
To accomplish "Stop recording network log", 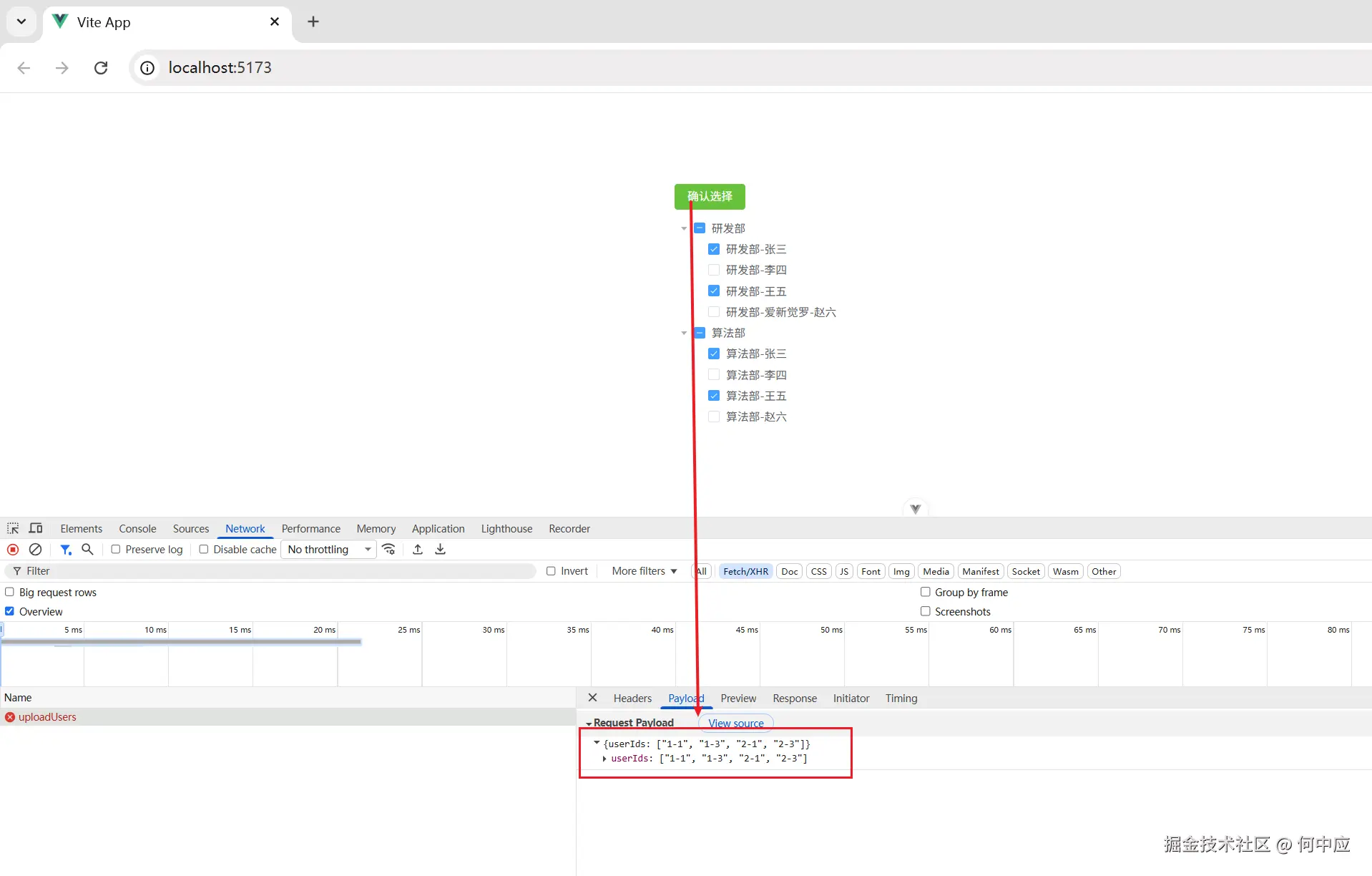I will [x=13, y=550].
